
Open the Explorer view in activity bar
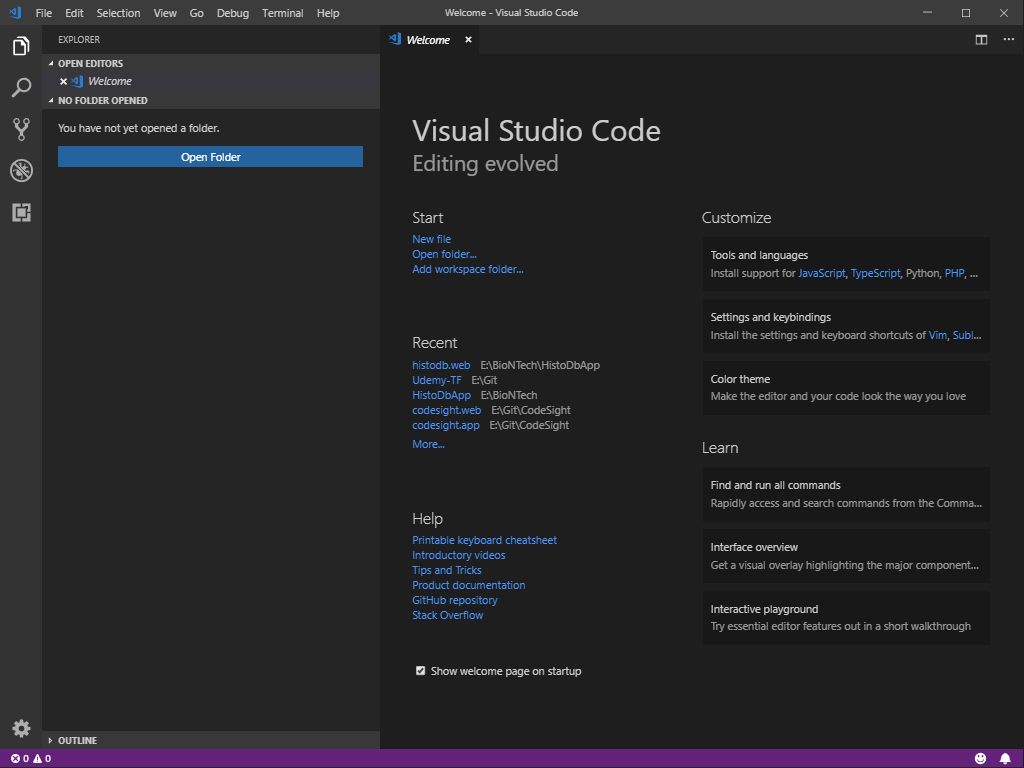point(21,46)
